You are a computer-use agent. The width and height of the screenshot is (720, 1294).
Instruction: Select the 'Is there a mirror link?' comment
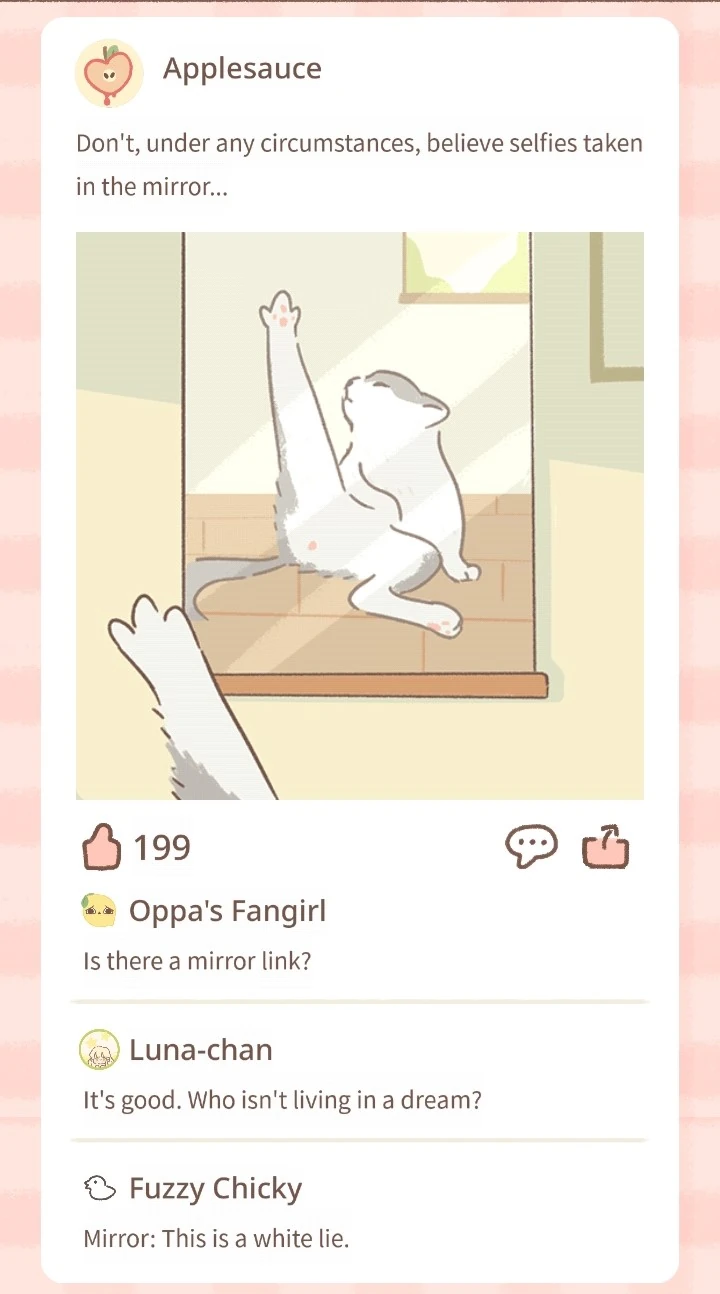(x=197, y=961)
